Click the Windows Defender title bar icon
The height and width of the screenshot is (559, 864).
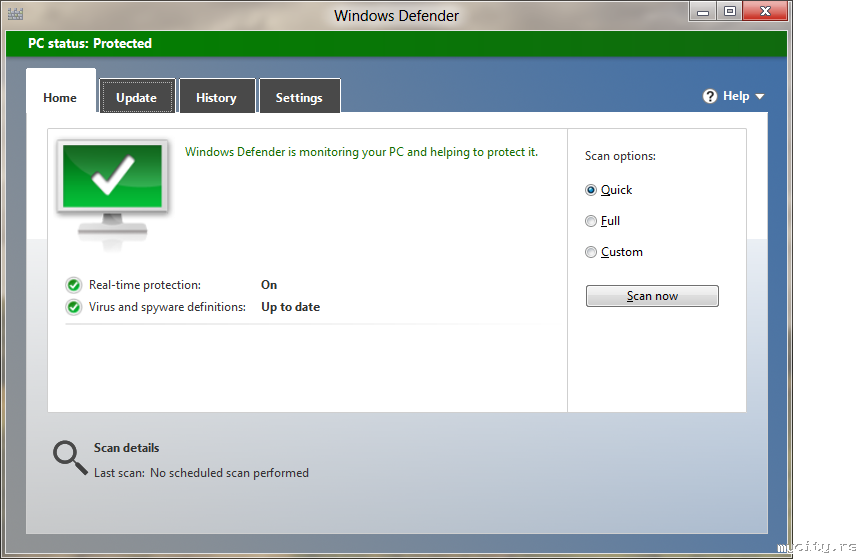tap(15, 14)
